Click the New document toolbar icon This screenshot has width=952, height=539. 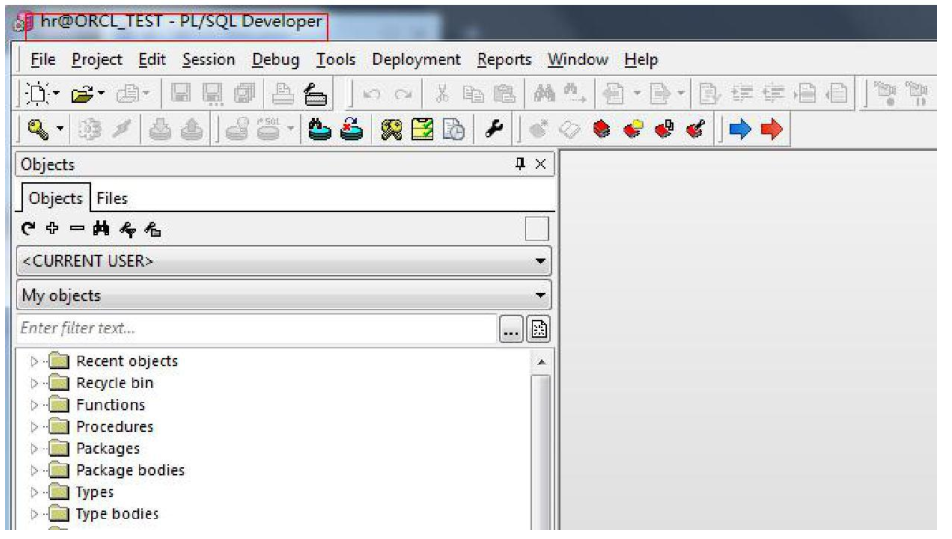pyautogui.click(x=38, y=93)
